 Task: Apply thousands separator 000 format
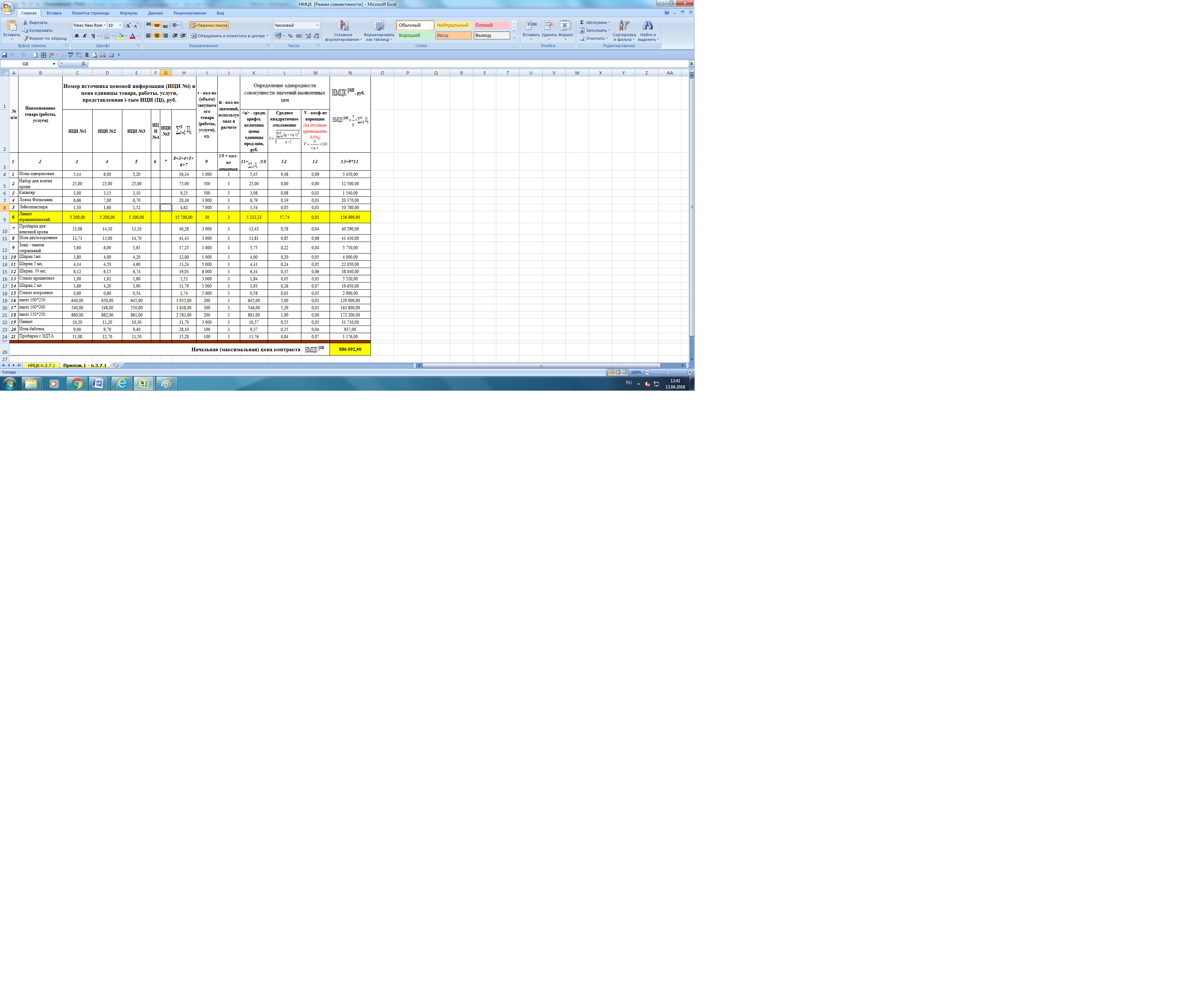[299, 35]
